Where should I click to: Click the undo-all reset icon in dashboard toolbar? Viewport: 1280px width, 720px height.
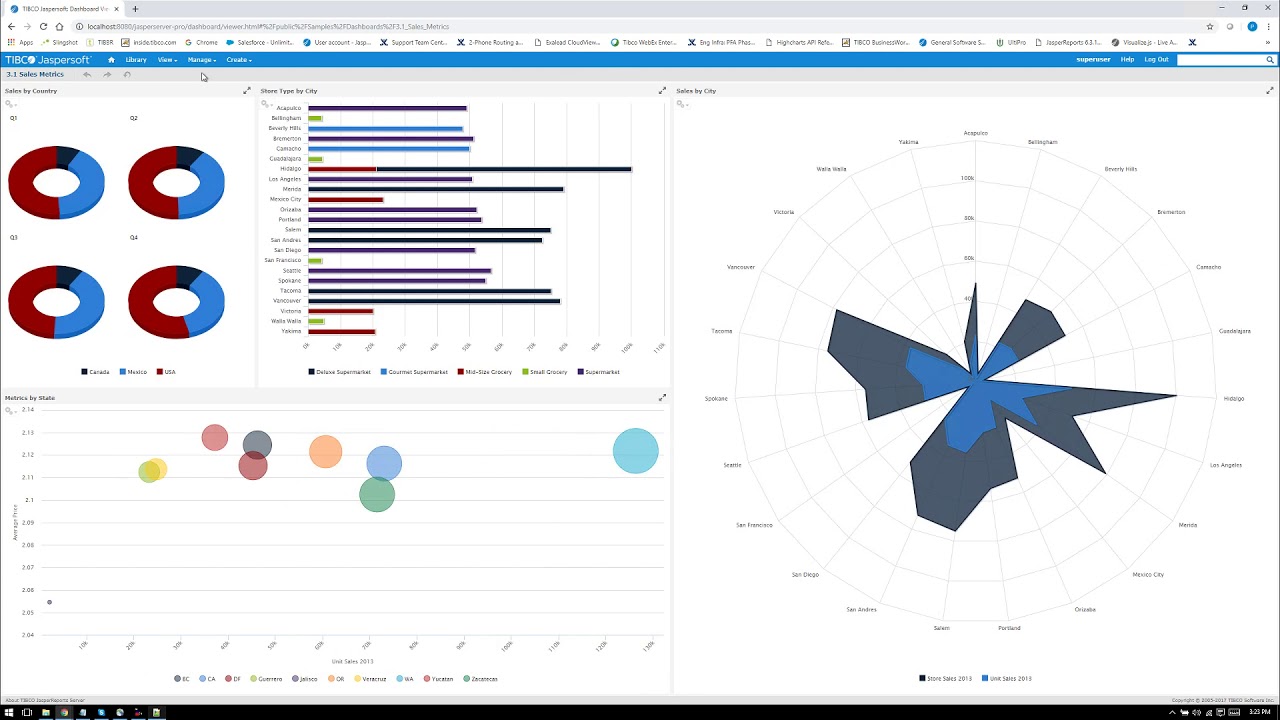point(127,75)
